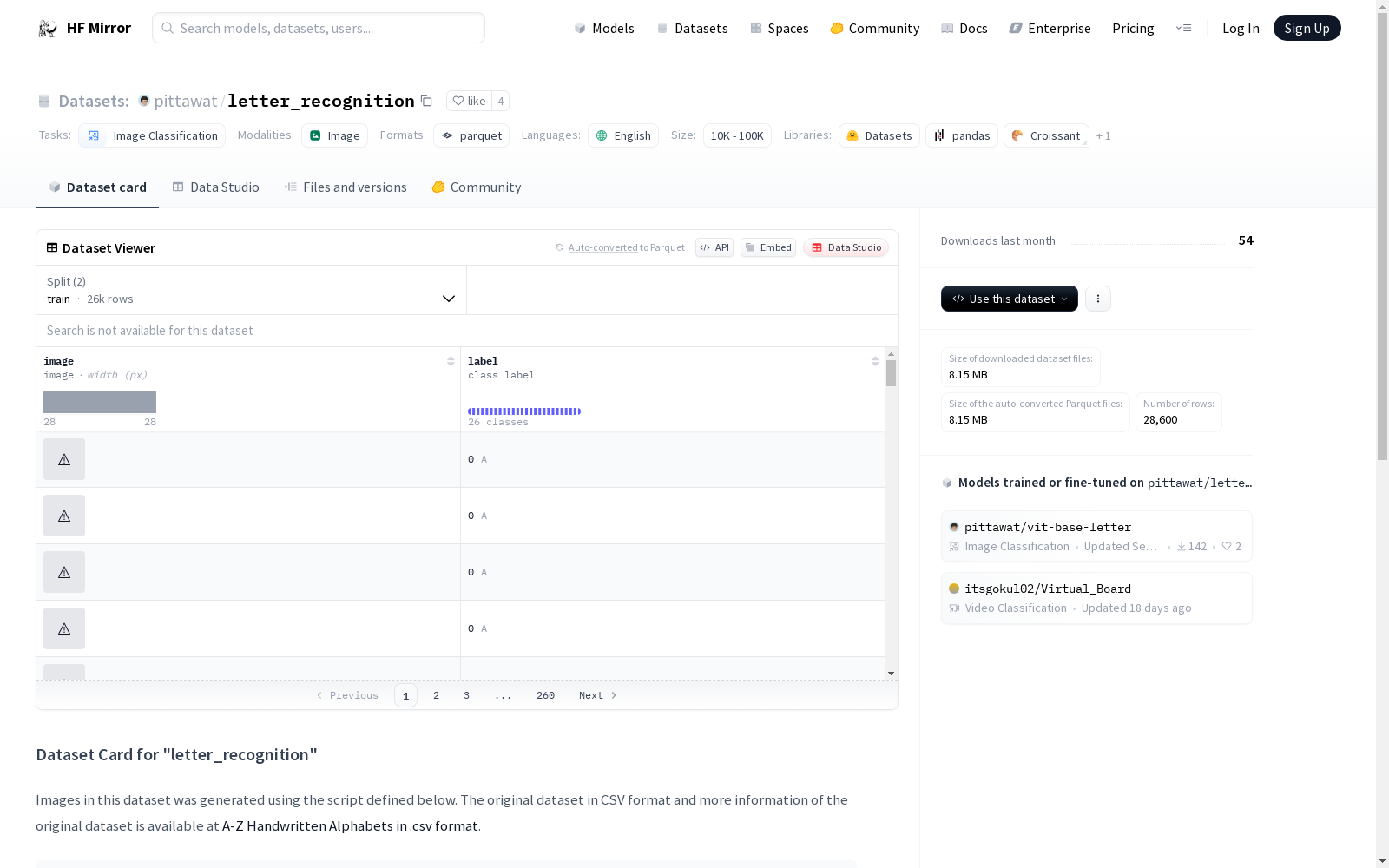Click the Embed button
This screenshot has height=868, width=1389.
pyautogui.click(x=768, y=247)
